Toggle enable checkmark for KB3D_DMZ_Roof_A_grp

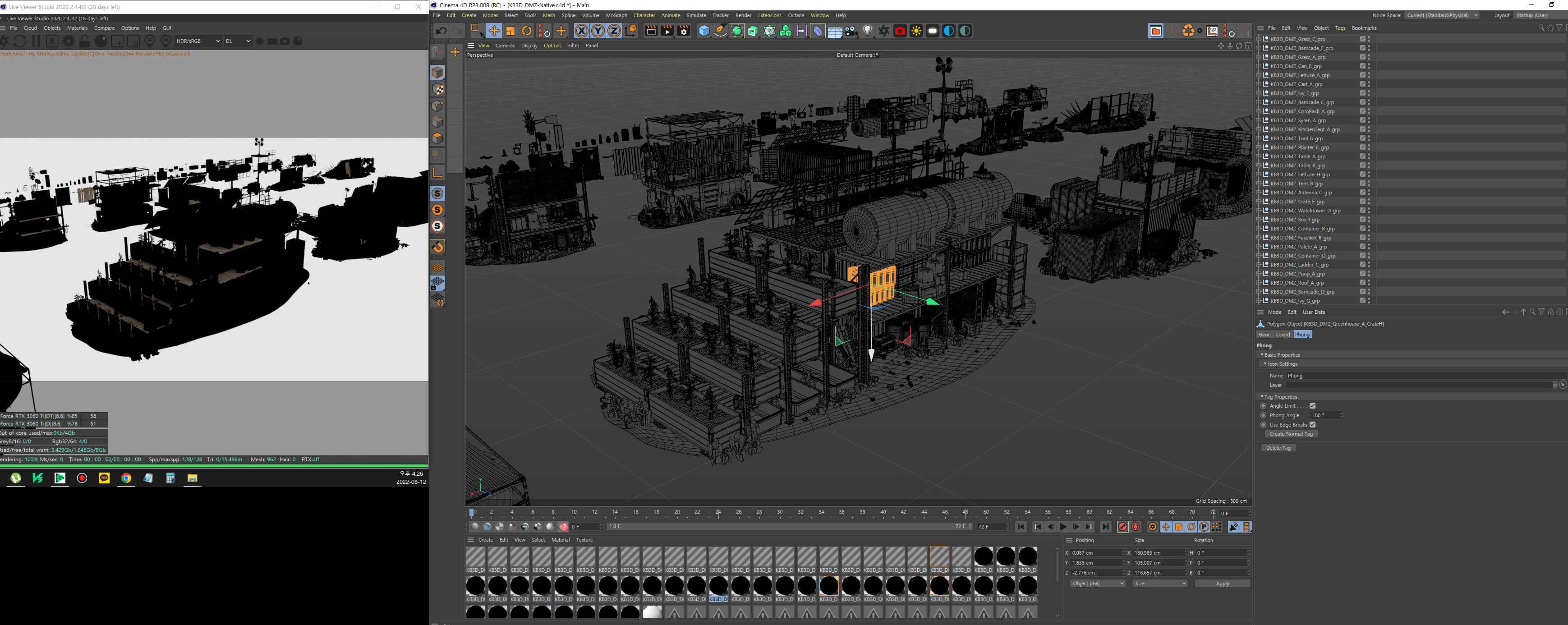(1362, 283)
